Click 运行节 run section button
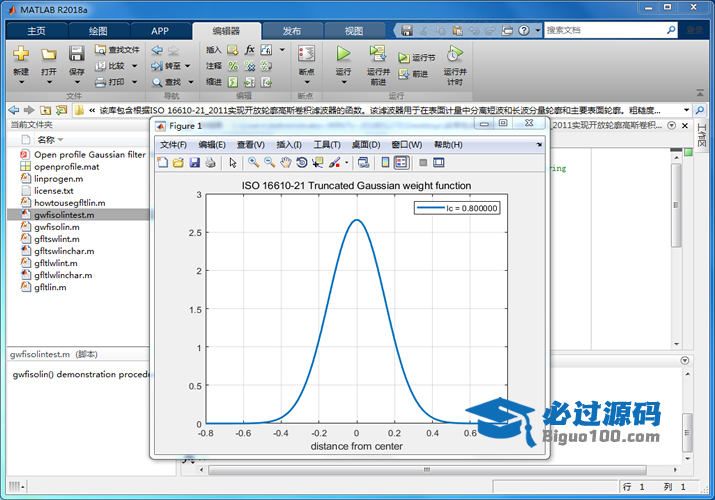This screenshot has width=715, height=500. tap(416, 57)
